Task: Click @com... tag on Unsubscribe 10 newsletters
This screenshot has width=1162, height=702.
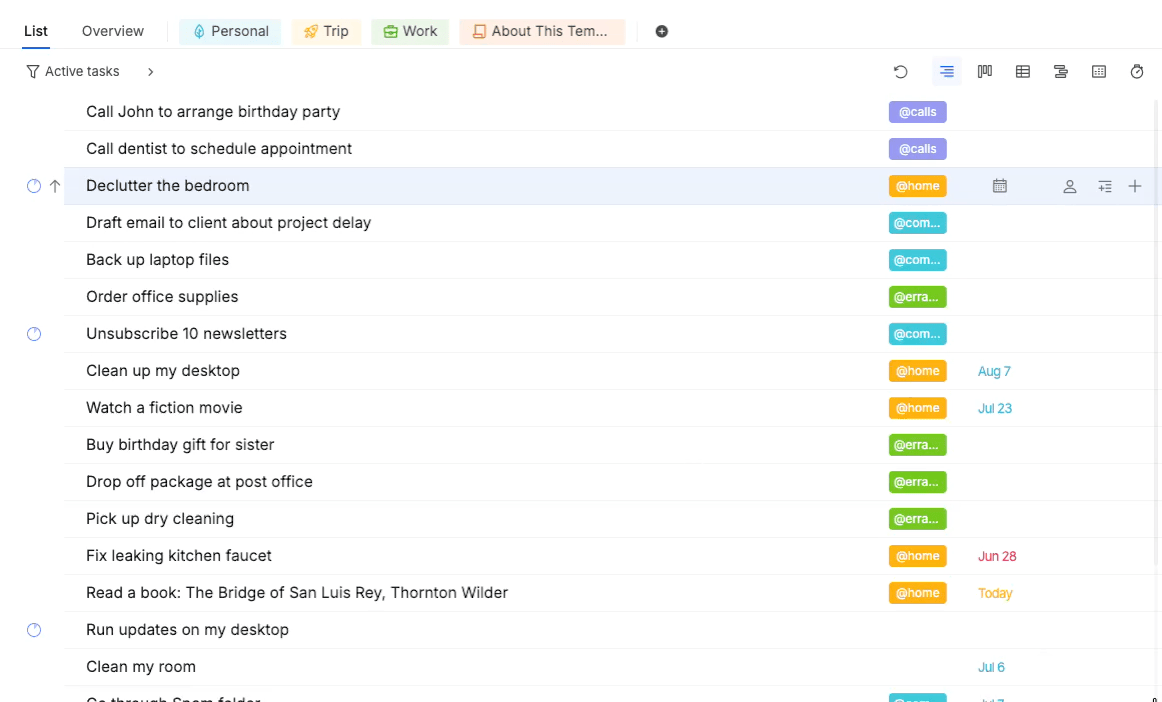Action: (x=917, y=334)
